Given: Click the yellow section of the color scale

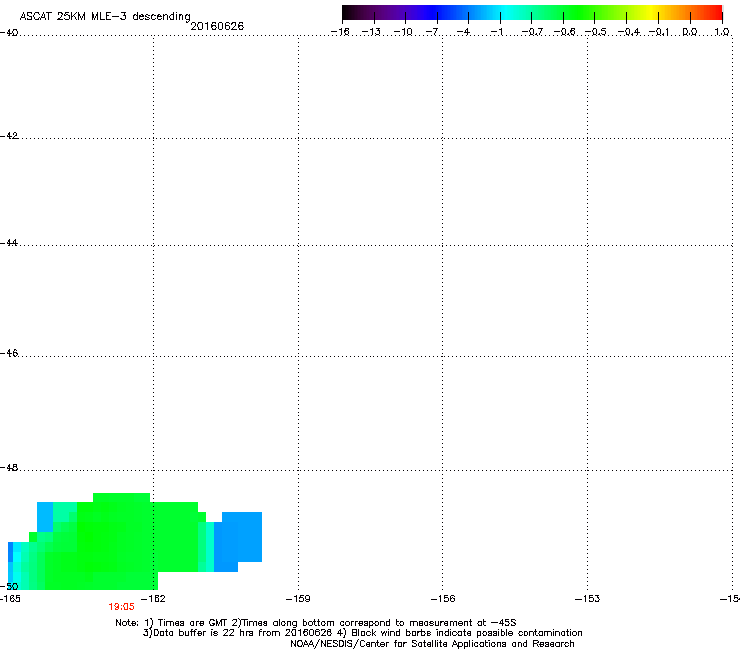Looking at the screenshot, I should [651, 13].
